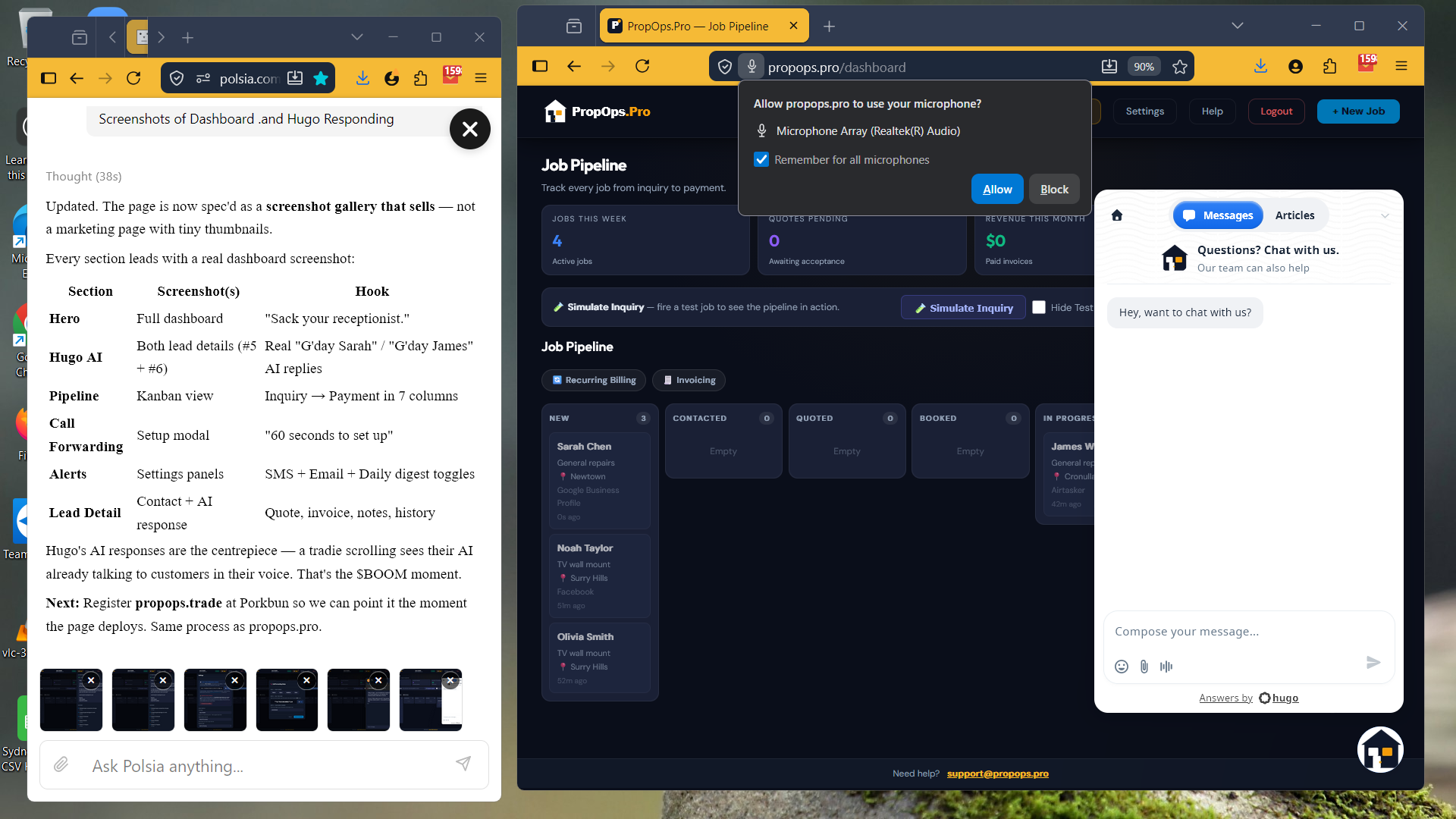The height and width of the screenshot is (819, 1456).
Task: Bookmark propops.pro with the star icon
Action: (x=1180, y=67)
